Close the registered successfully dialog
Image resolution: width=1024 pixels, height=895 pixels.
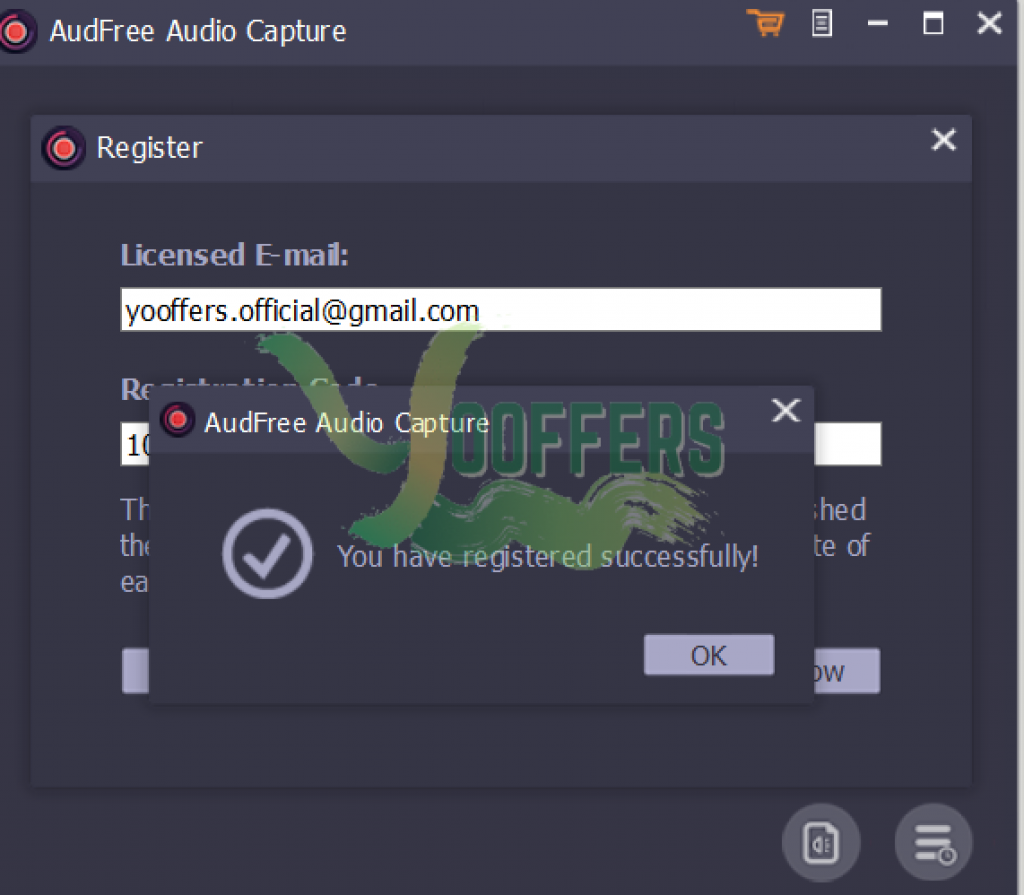coord(786,411)
